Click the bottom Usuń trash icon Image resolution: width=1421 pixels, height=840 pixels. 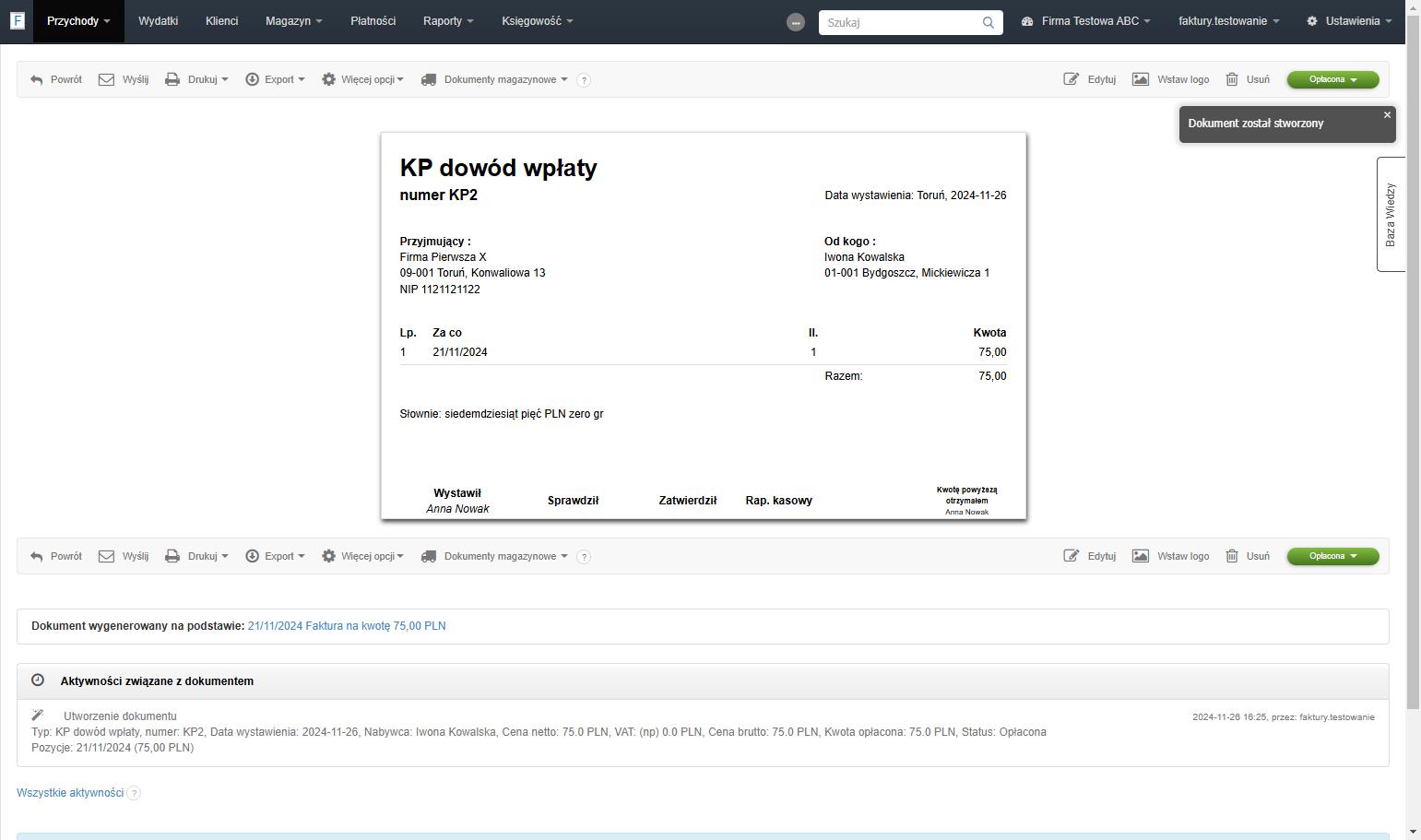[x=1232, y=556]
